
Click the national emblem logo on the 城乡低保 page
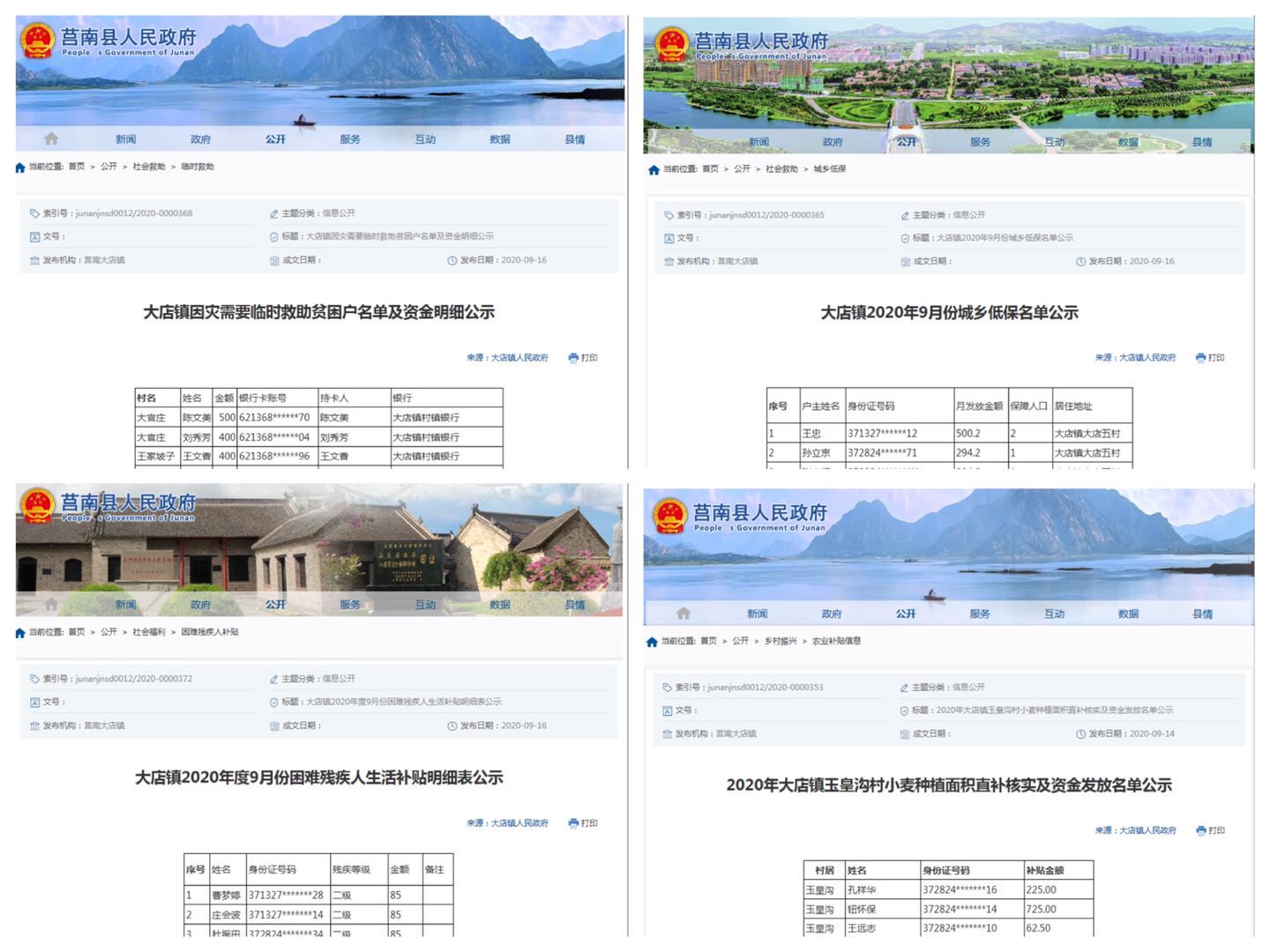point(671,43)
